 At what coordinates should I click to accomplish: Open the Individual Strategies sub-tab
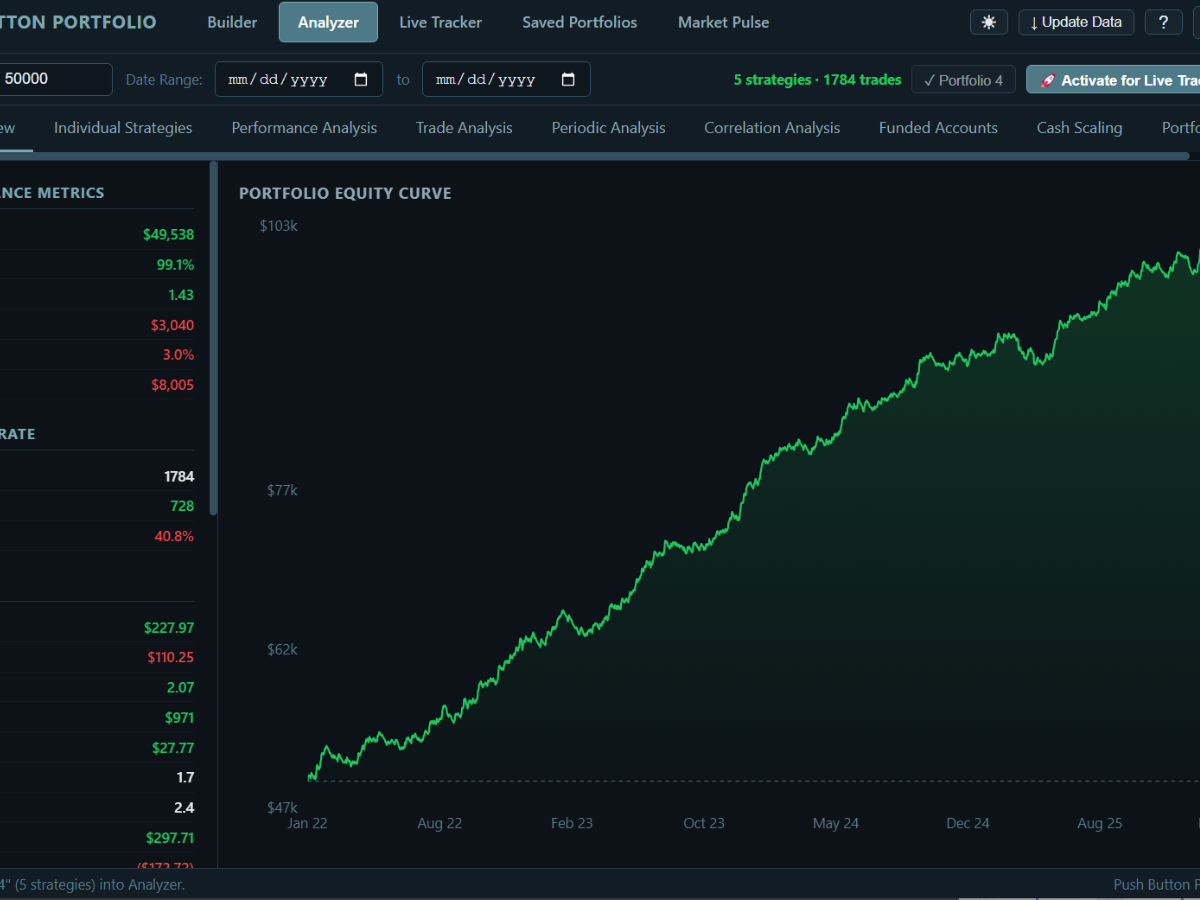tap(123, 128)
